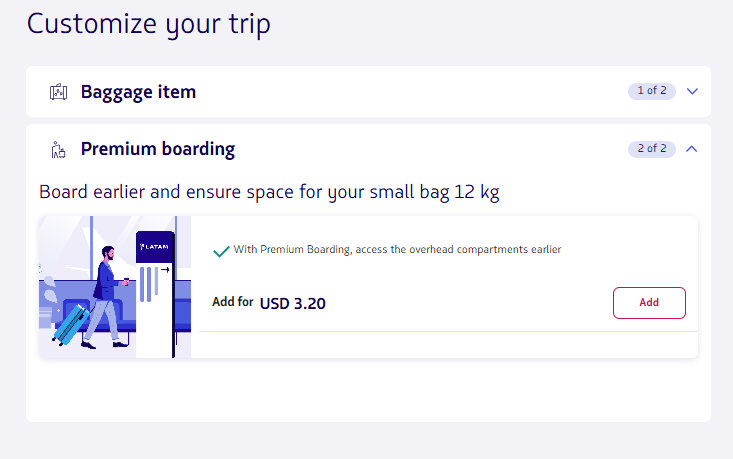
Task: Click the Premium boarding passenger icon
Action: [58, 150]
